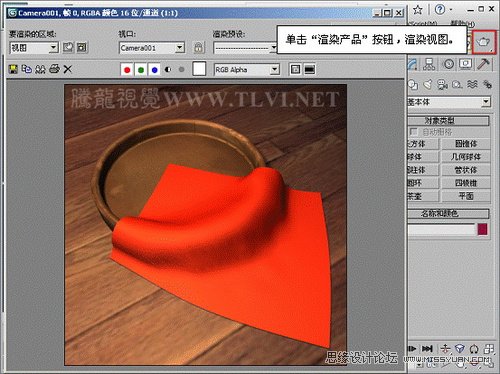This screenshot has height=374, width=500.
Task: Open the help question mark icon
Action: click(440, 10)
